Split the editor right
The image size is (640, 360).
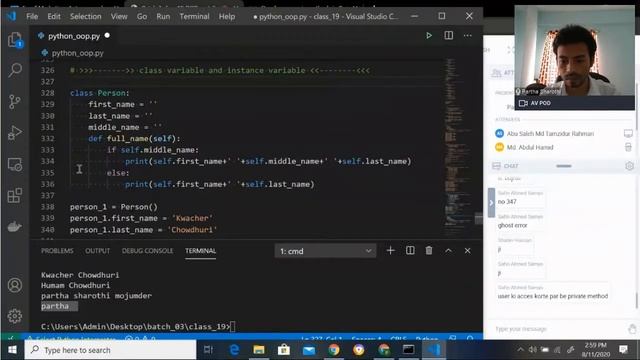(448, 36)
